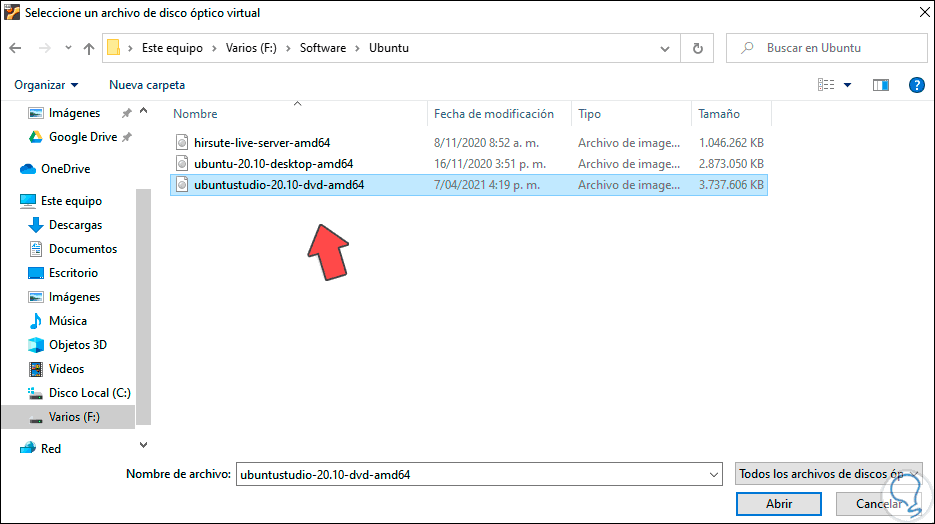The height and width of the screenshot is (524, 935).
Task: Close the dialog with the X
Action: [924, 12]
